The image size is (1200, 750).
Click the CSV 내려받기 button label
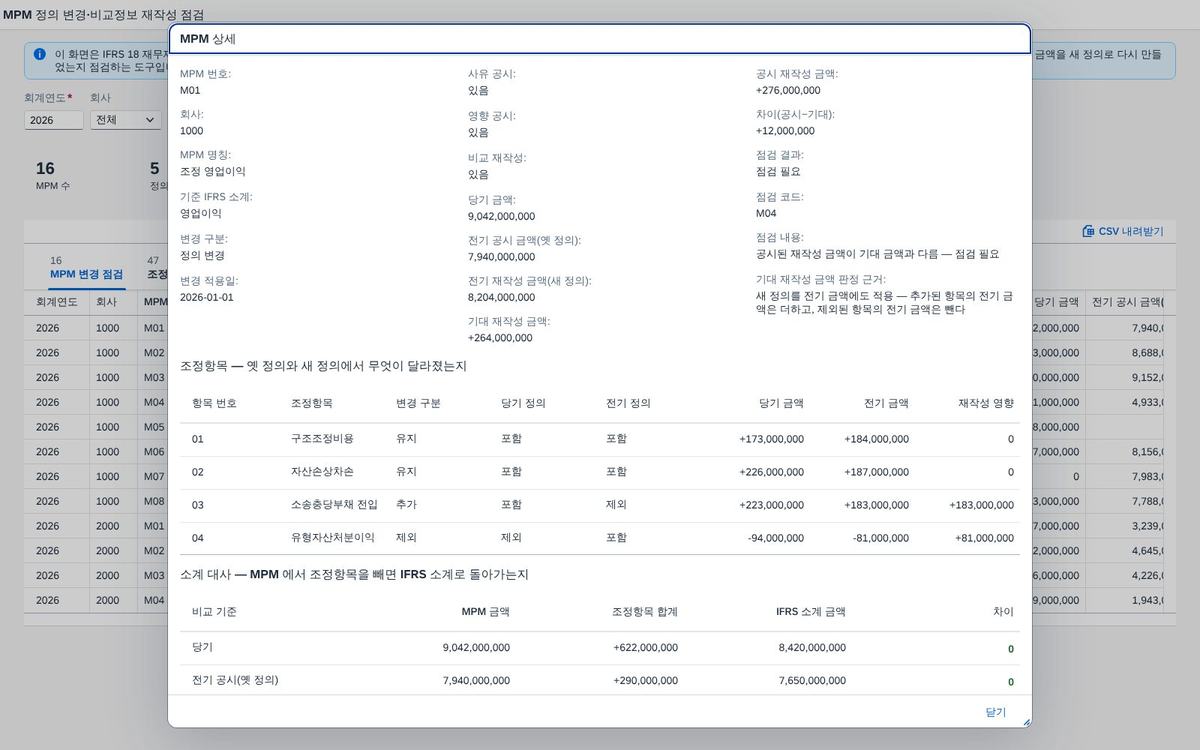1131,231
